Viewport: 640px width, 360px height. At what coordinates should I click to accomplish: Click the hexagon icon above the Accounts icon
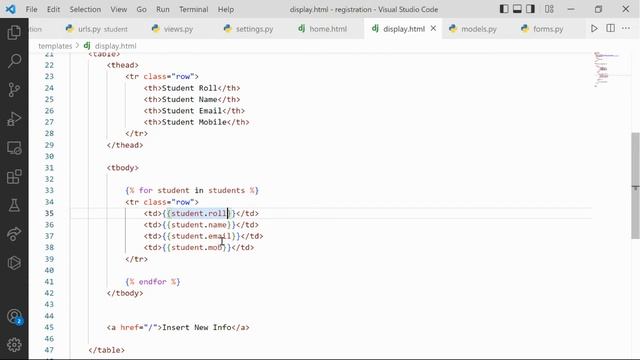14,263
